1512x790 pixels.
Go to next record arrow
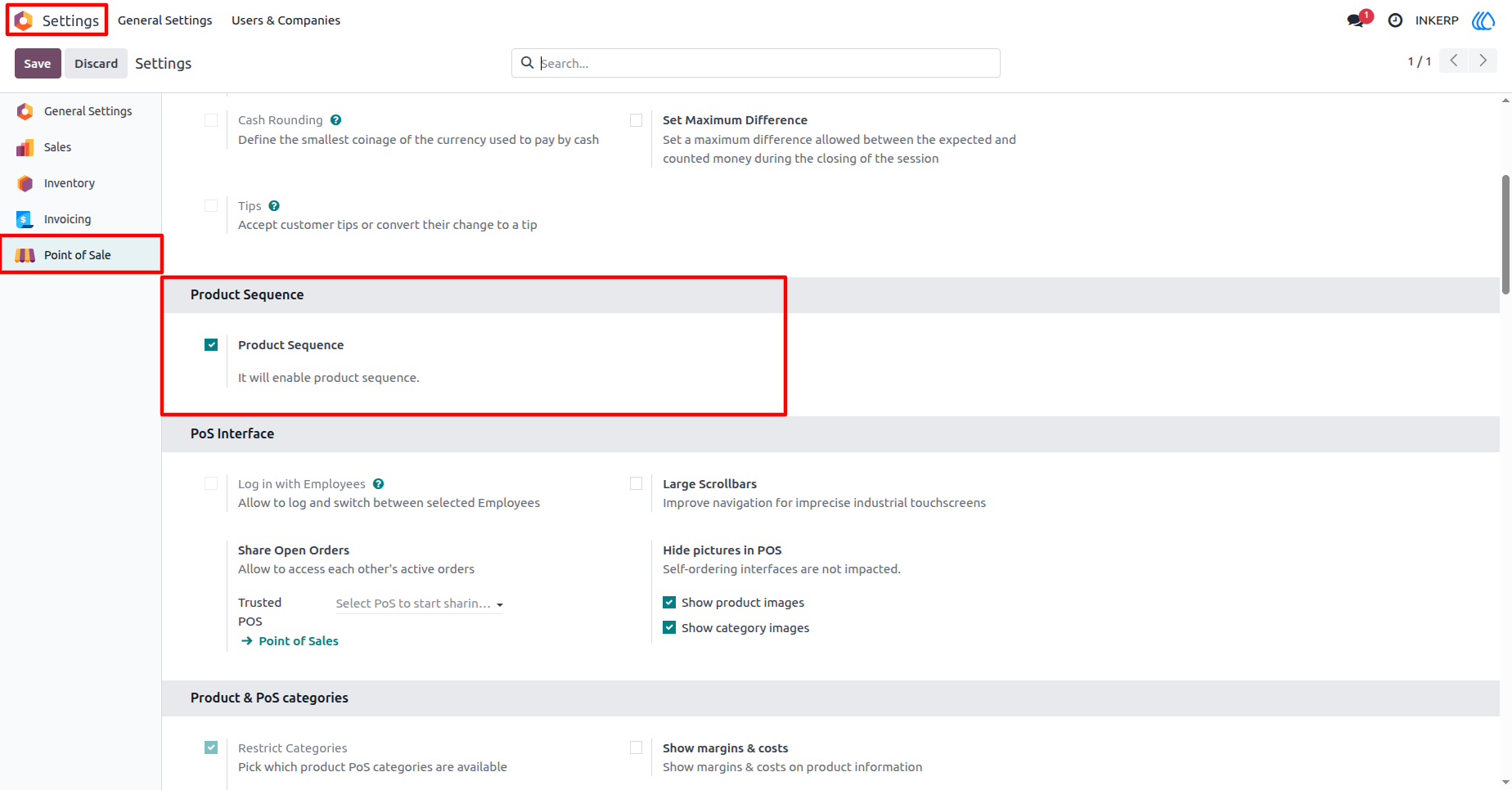tap(1483, 61)
